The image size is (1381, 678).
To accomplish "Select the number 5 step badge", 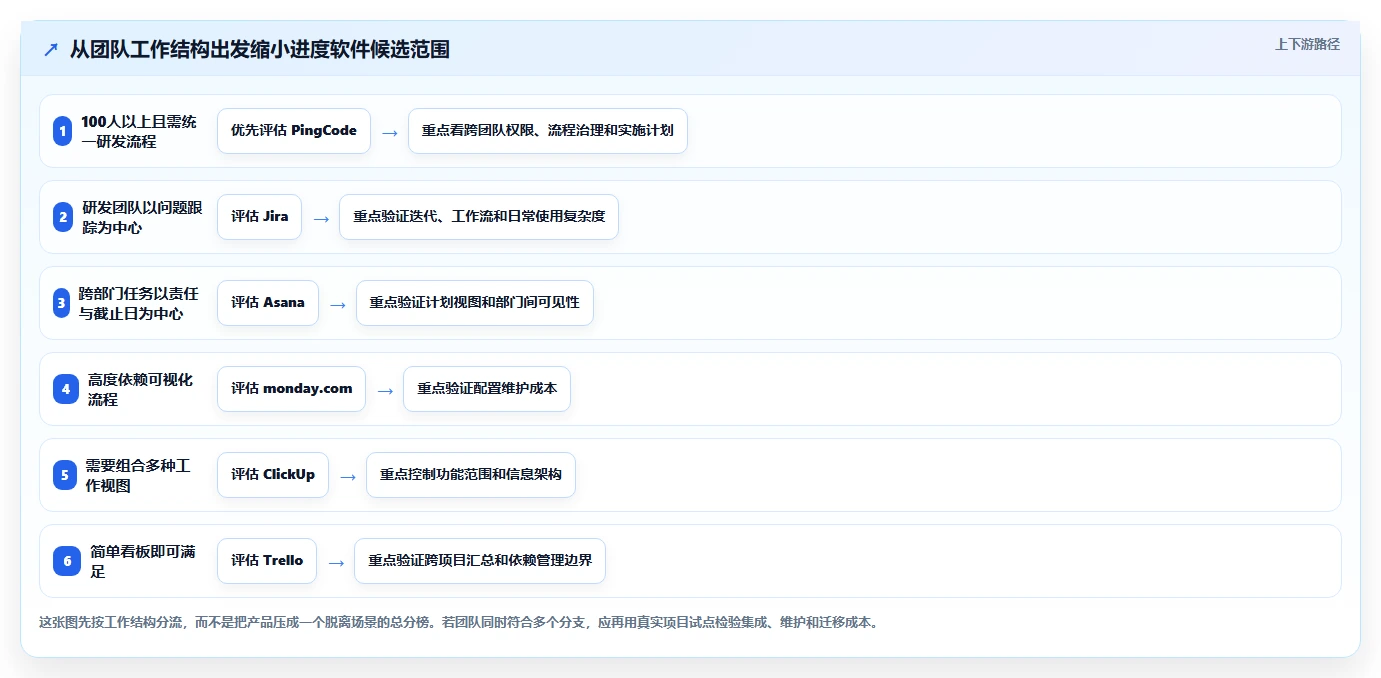I will coord(65,475).
